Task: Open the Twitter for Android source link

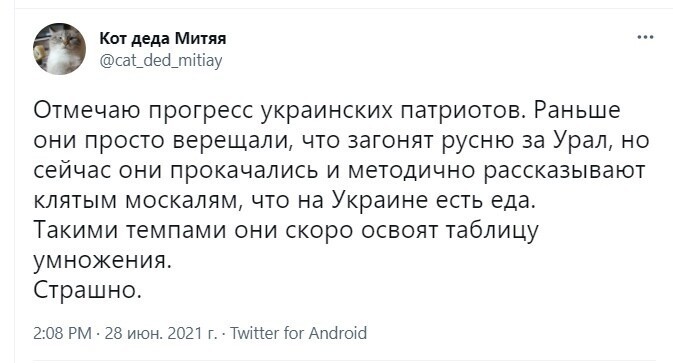Action: [299, 333]
